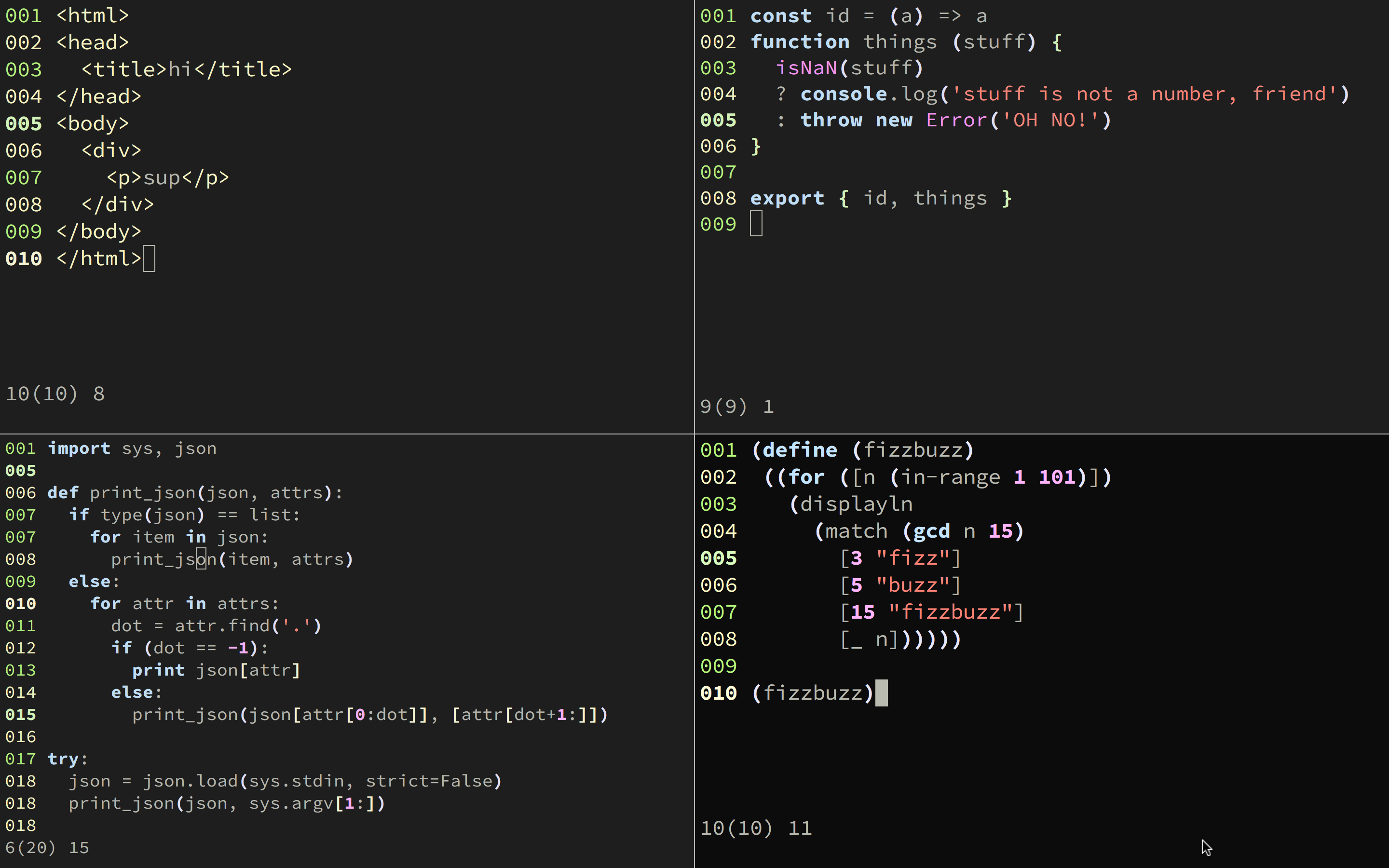Click the 'export' keyword in JavaScript pane

(787, 198)
